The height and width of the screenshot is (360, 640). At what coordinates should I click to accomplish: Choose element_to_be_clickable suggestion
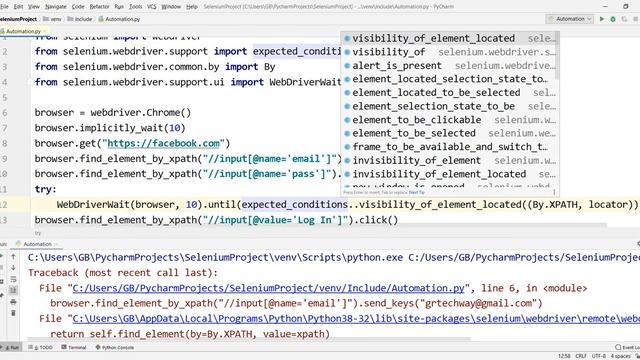(x=450, y=120)
